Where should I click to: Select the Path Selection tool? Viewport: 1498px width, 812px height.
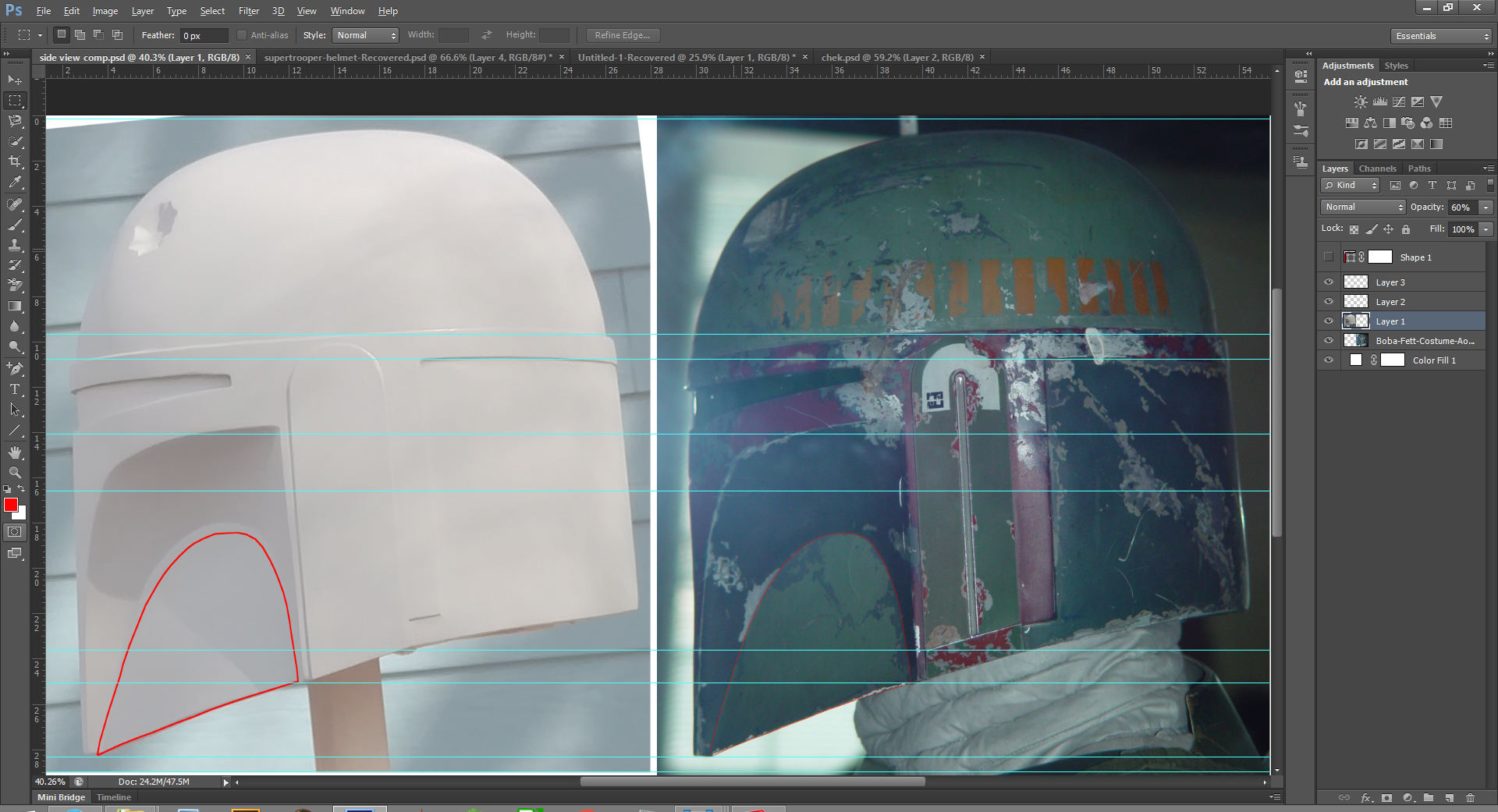point(15,409)
